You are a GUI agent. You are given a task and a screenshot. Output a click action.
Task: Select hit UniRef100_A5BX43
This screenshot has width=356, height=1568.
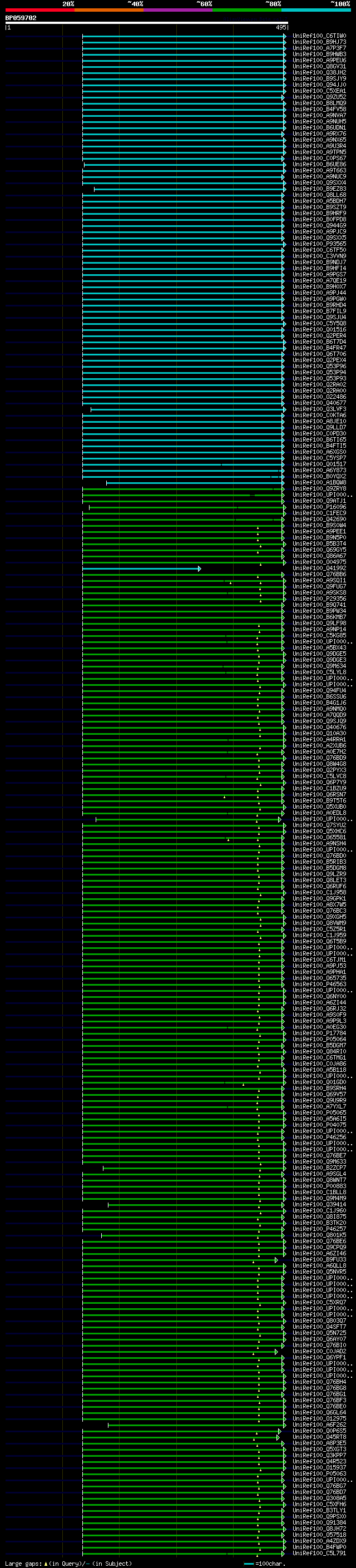(x=319, y=647)
